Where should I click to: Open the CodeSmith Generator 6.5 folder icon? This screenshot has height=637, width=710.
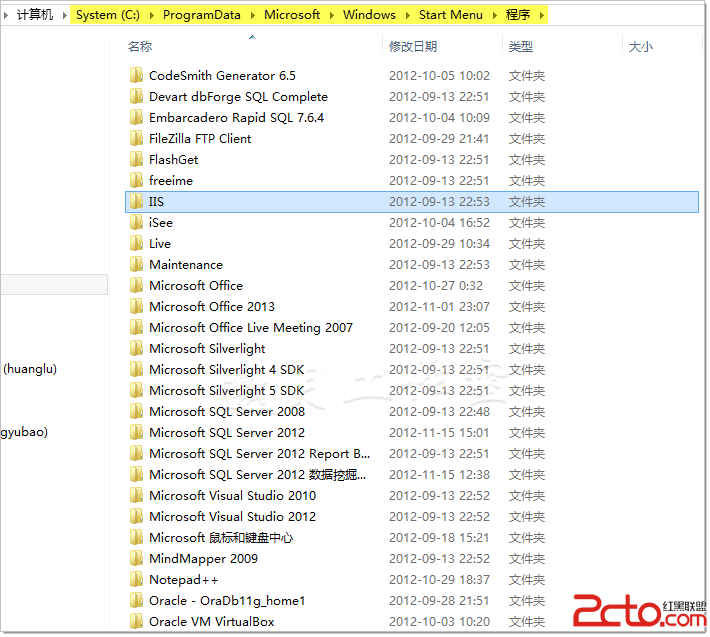click(136, 76)
